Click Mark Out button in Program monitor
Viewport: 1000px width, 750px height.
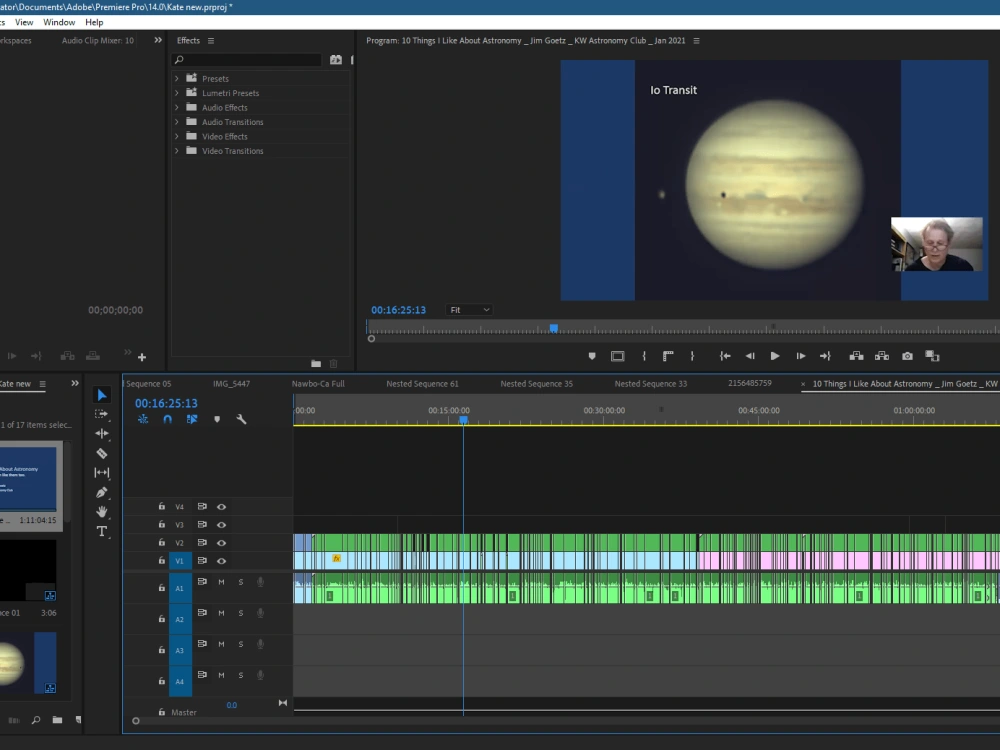coord(692,356)
